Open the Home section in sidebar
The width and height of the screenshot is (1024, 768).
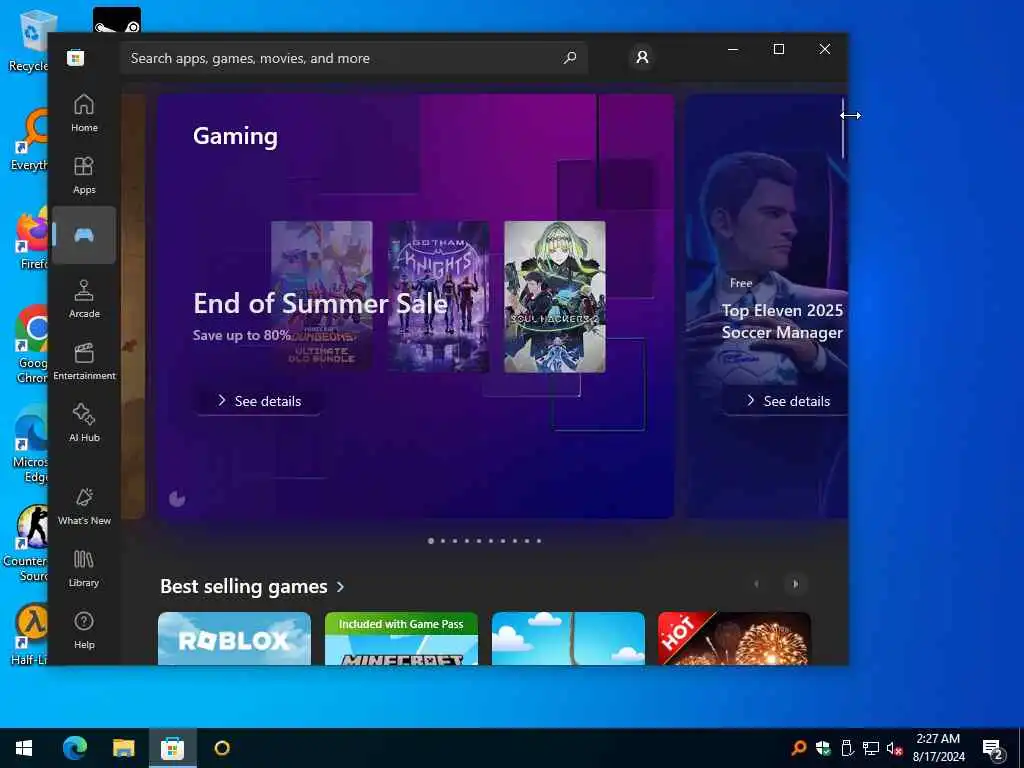pyautogui.click(x=84, y=114)
